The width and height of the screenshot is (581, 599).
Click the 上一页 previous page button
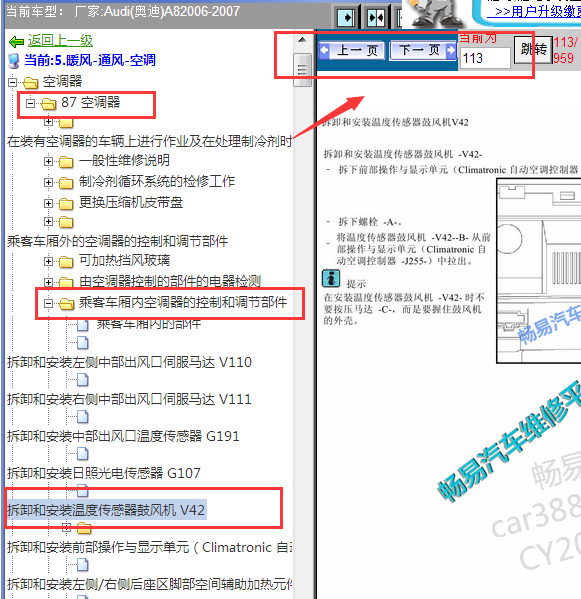tap(352, 50)
